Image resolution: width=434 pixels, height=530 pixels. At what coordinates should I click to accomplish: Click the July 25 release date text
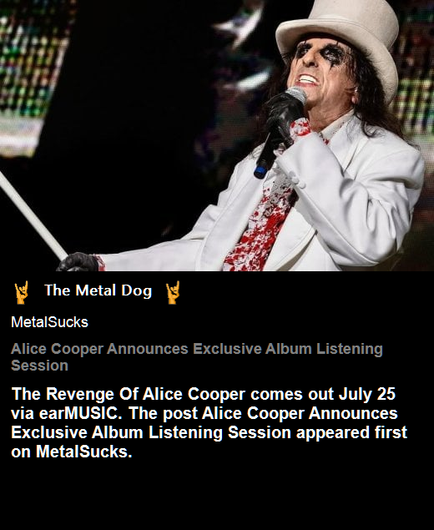367,394
